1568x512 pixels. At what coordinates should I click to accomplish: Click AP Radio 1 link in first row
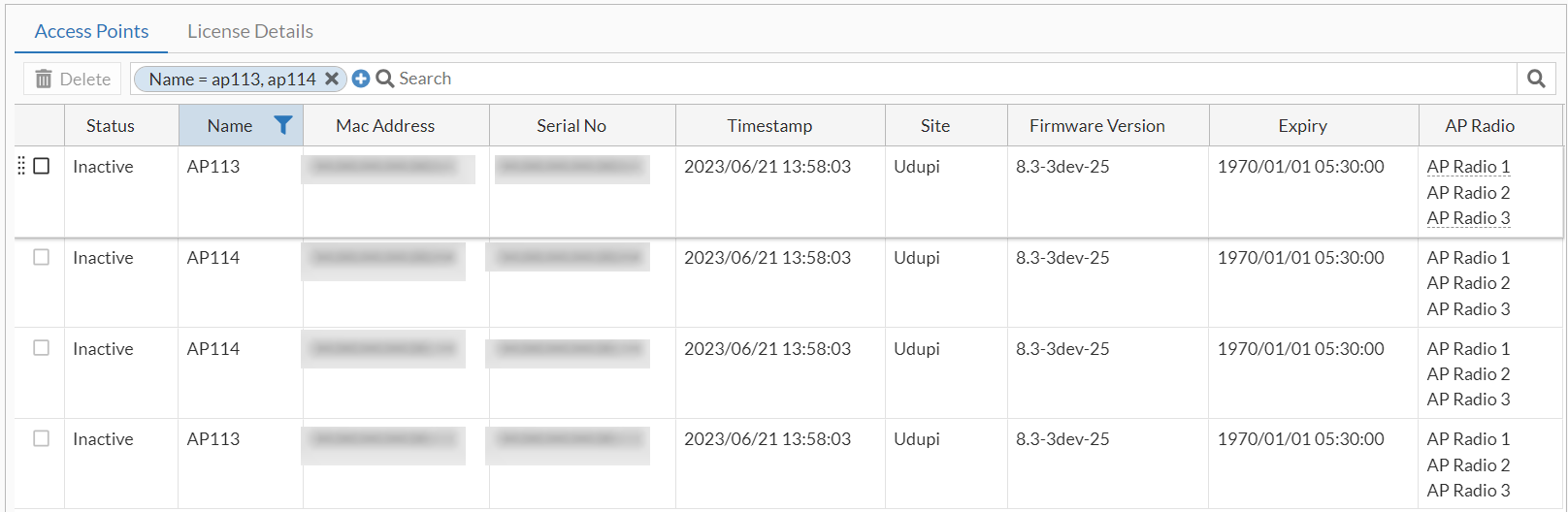click(1468, 167)
